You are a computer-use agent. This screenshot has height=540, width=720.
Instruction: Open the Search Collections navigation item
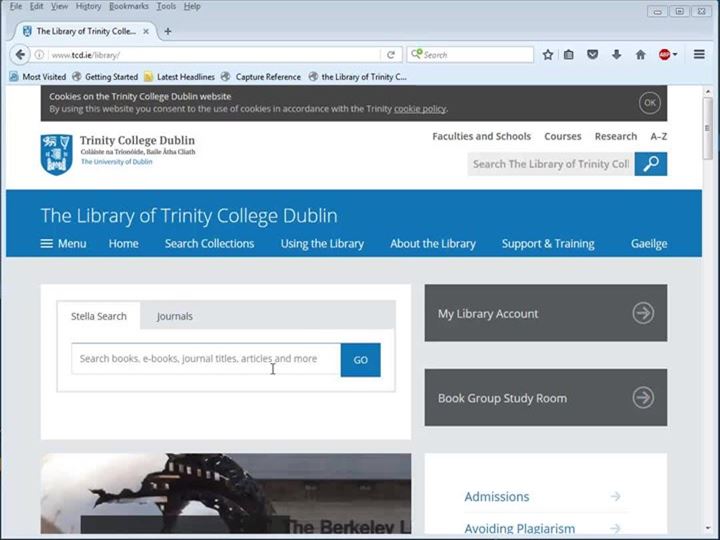[x=209, y=243]
